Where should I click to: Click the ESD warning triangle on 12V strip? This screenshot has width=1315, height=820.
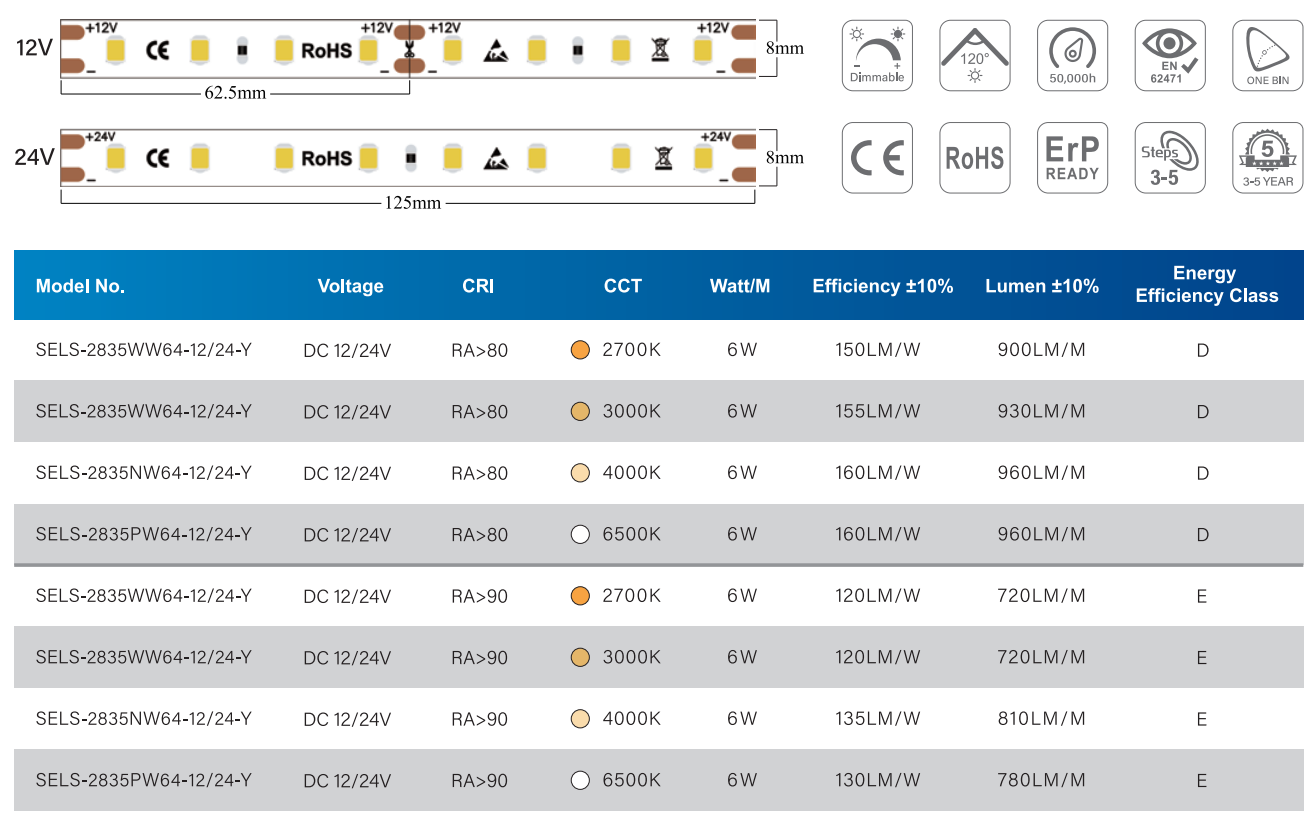click(495, 50)
